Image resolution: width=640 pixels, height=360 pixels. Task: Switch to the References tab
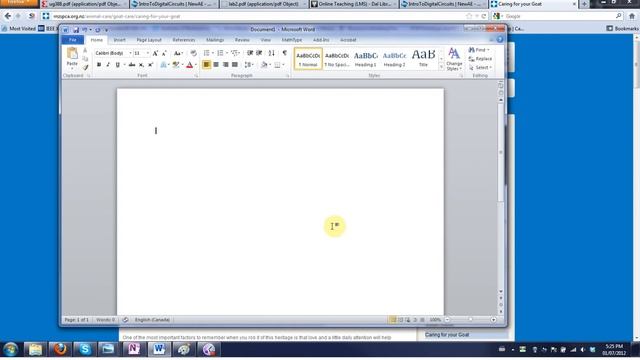pos(184,40)
